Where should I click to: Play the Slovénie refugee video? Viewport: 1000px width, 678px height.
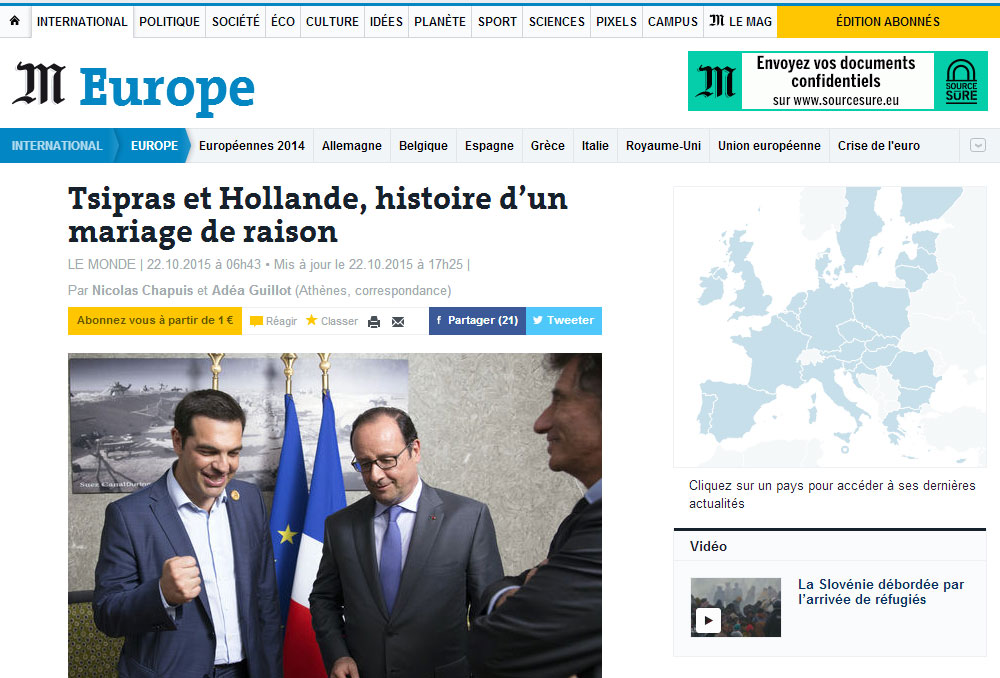pos(708,619)
